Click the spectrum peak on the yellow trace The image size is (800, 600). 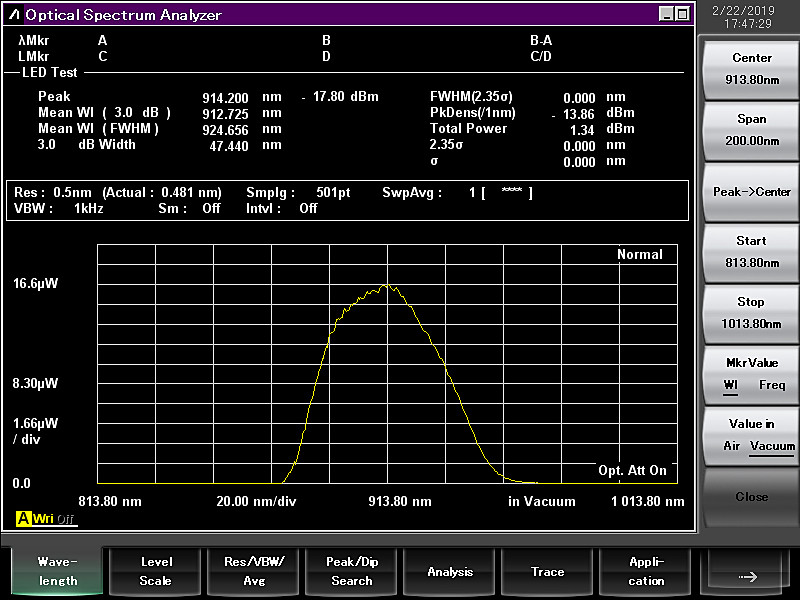(x=388, y=285)
